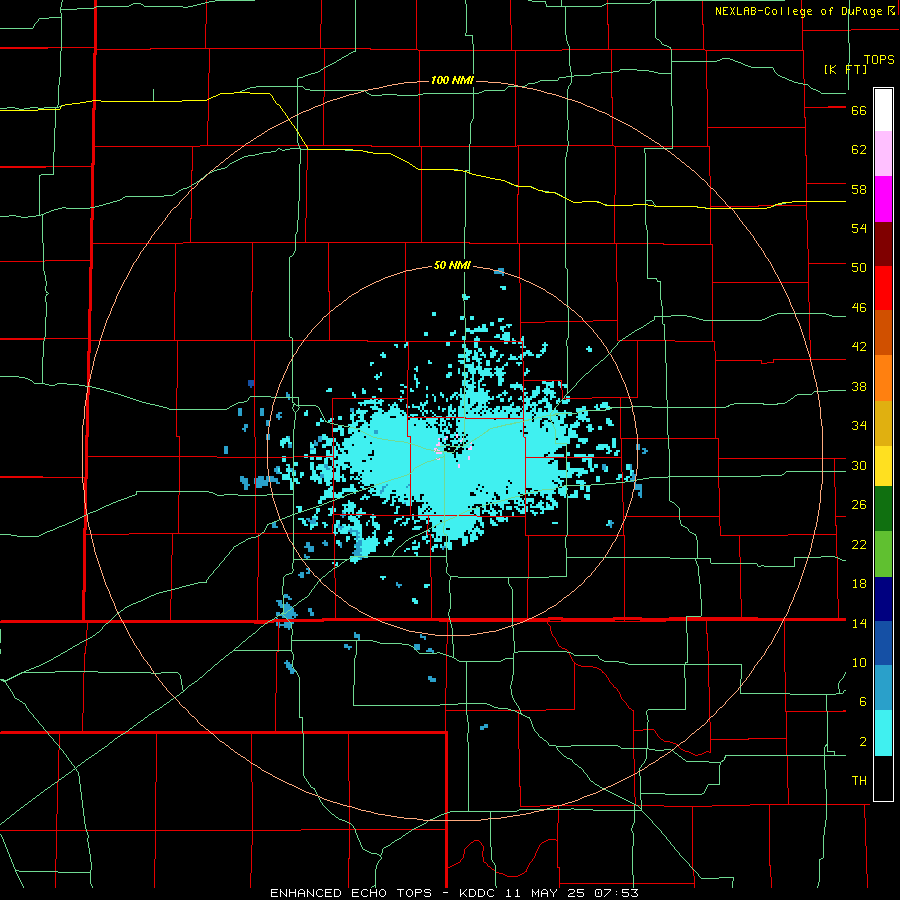Select the 2 legend value
Viewport: 900px width, 900px height.
(863, 742)
